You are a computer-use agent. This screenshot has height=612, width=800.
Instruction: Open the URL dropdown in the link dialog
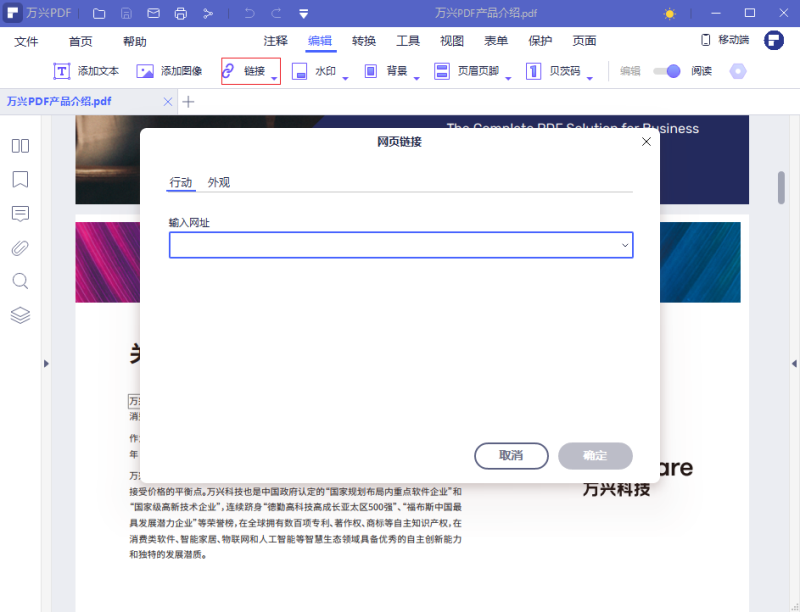click(x=624, y=244)
